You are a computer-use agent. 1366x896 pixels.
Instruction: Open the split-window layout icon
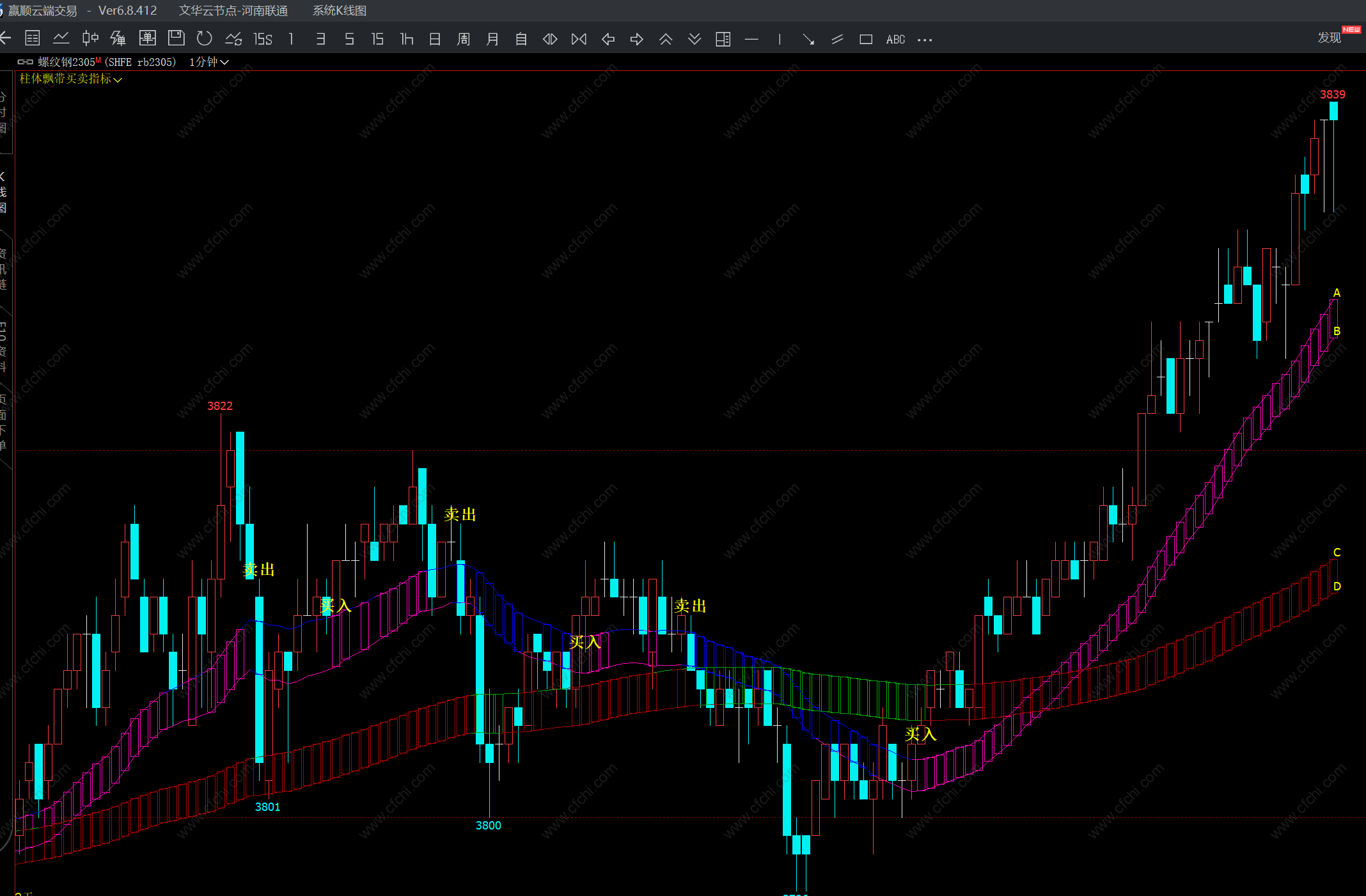(x=723, y=40)
